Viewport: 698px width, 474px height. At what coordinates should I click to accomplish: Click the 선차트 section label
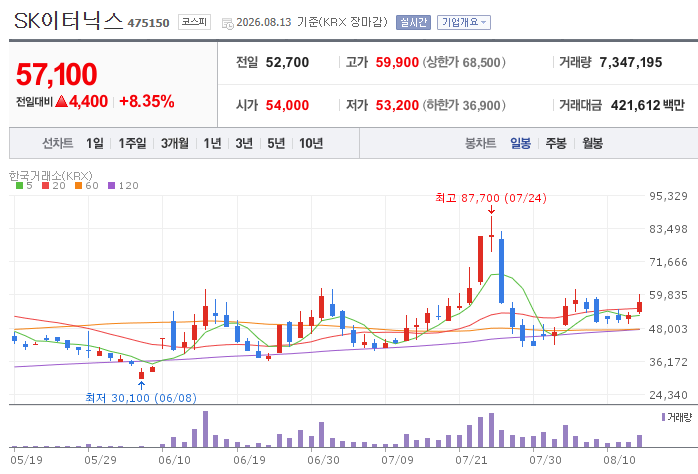click(57, 143)
